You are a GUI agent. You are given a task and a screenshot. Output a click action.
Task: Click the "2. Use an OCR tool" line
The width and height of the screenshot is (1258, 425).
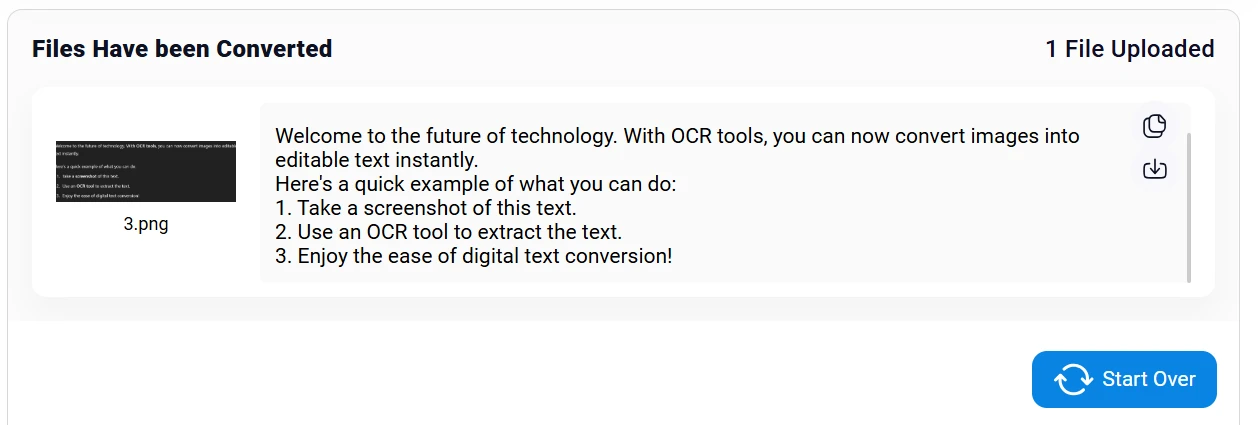pos(448,232)
